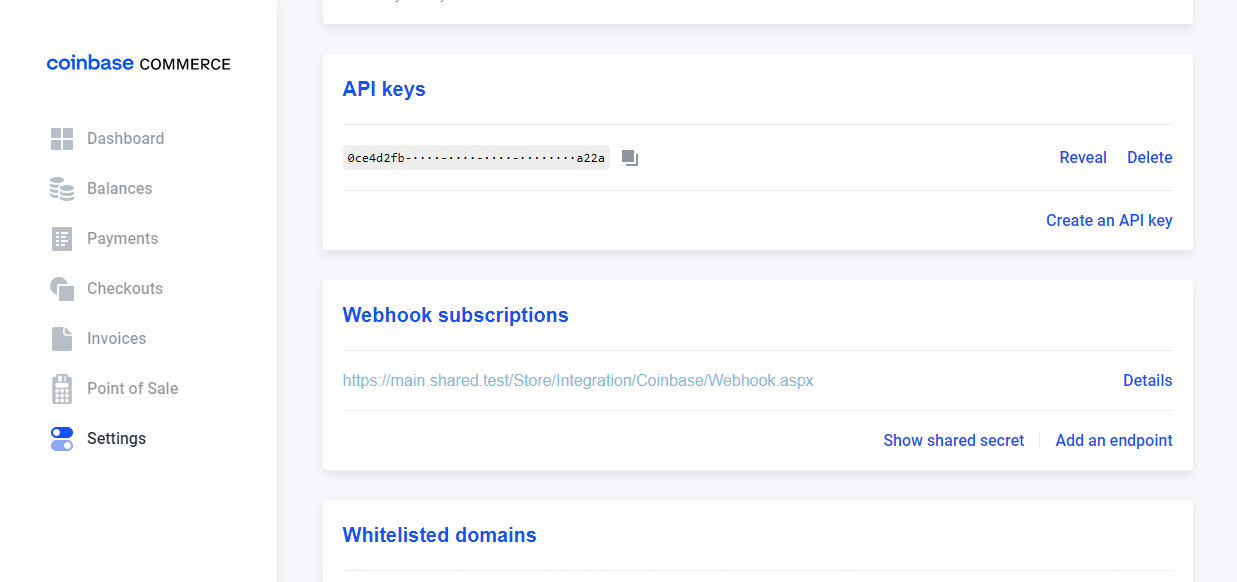1237x582 pixels.
Task: Click the Coinbase Commerce logo
Action: (x=138, y=64)
